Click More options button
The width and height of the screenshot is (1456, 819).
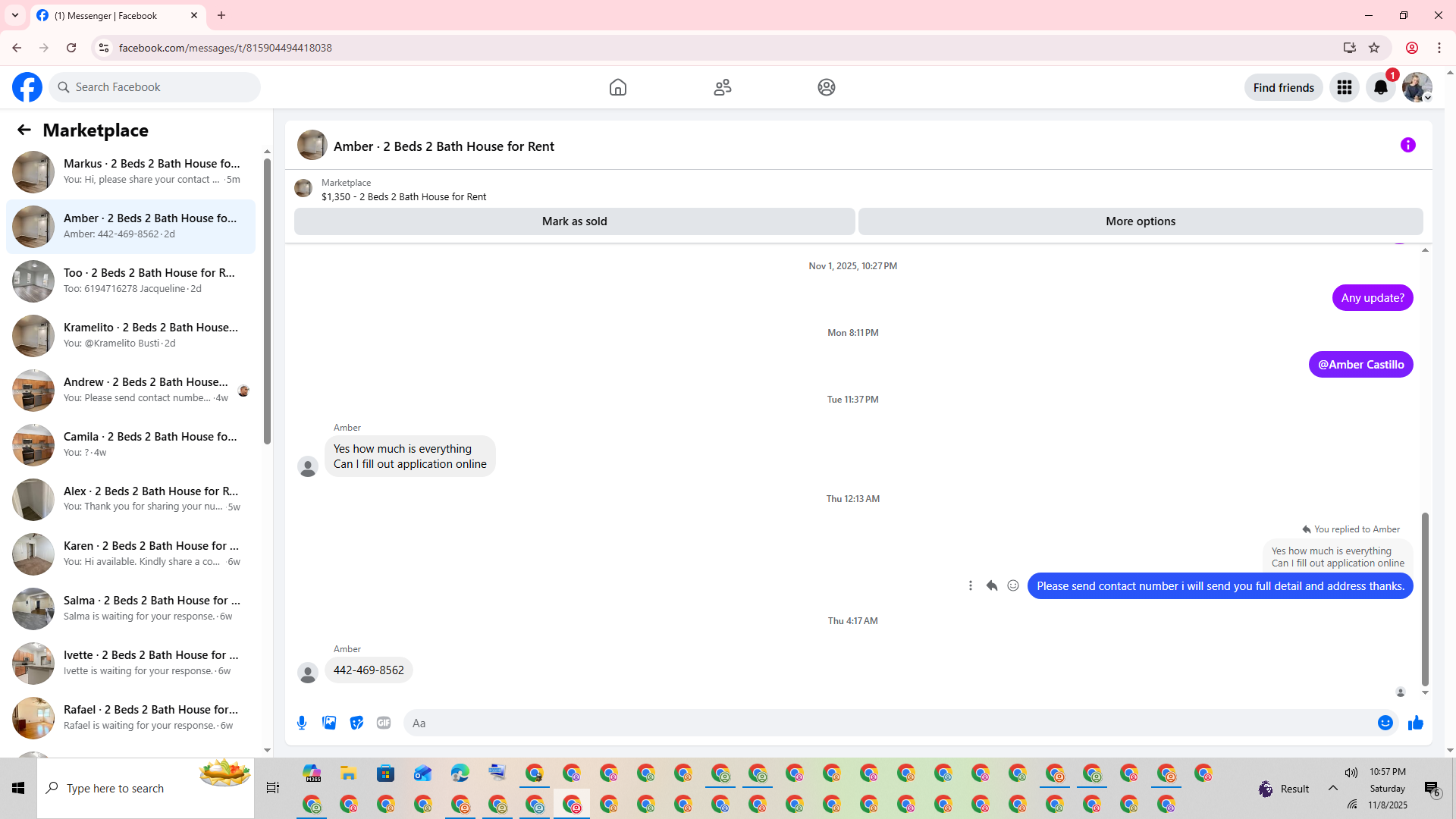point(1140,221)
